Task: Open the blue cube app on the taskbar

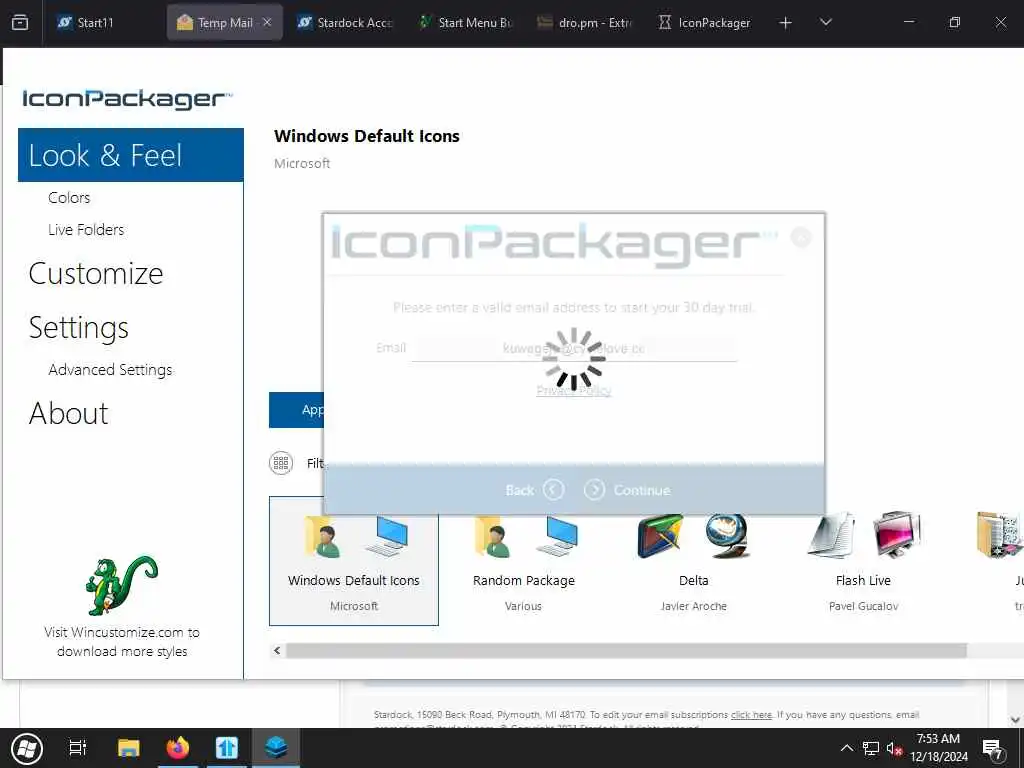Action: click(x=276, y=748)
